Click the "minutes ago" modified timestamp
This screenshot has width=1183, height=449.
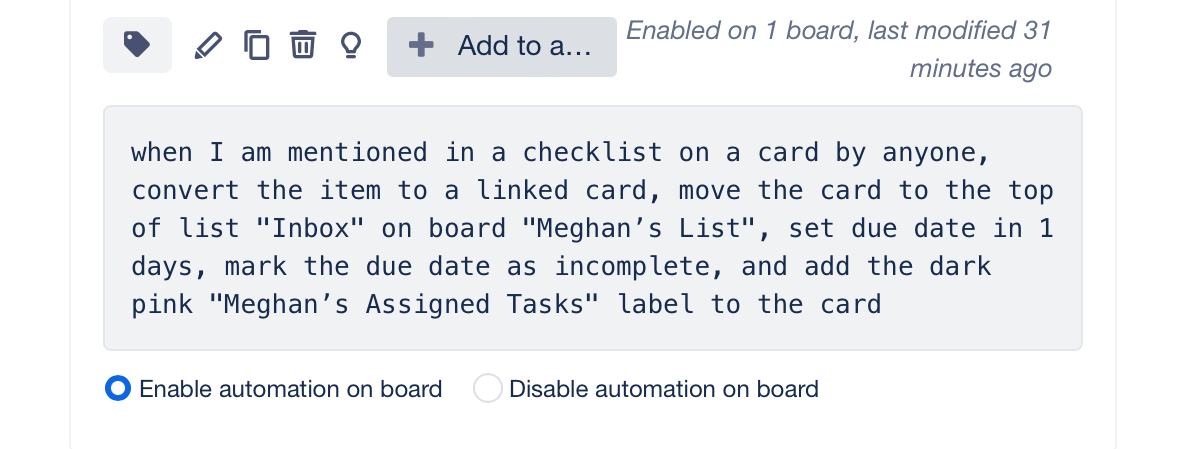tap(981, 68)
